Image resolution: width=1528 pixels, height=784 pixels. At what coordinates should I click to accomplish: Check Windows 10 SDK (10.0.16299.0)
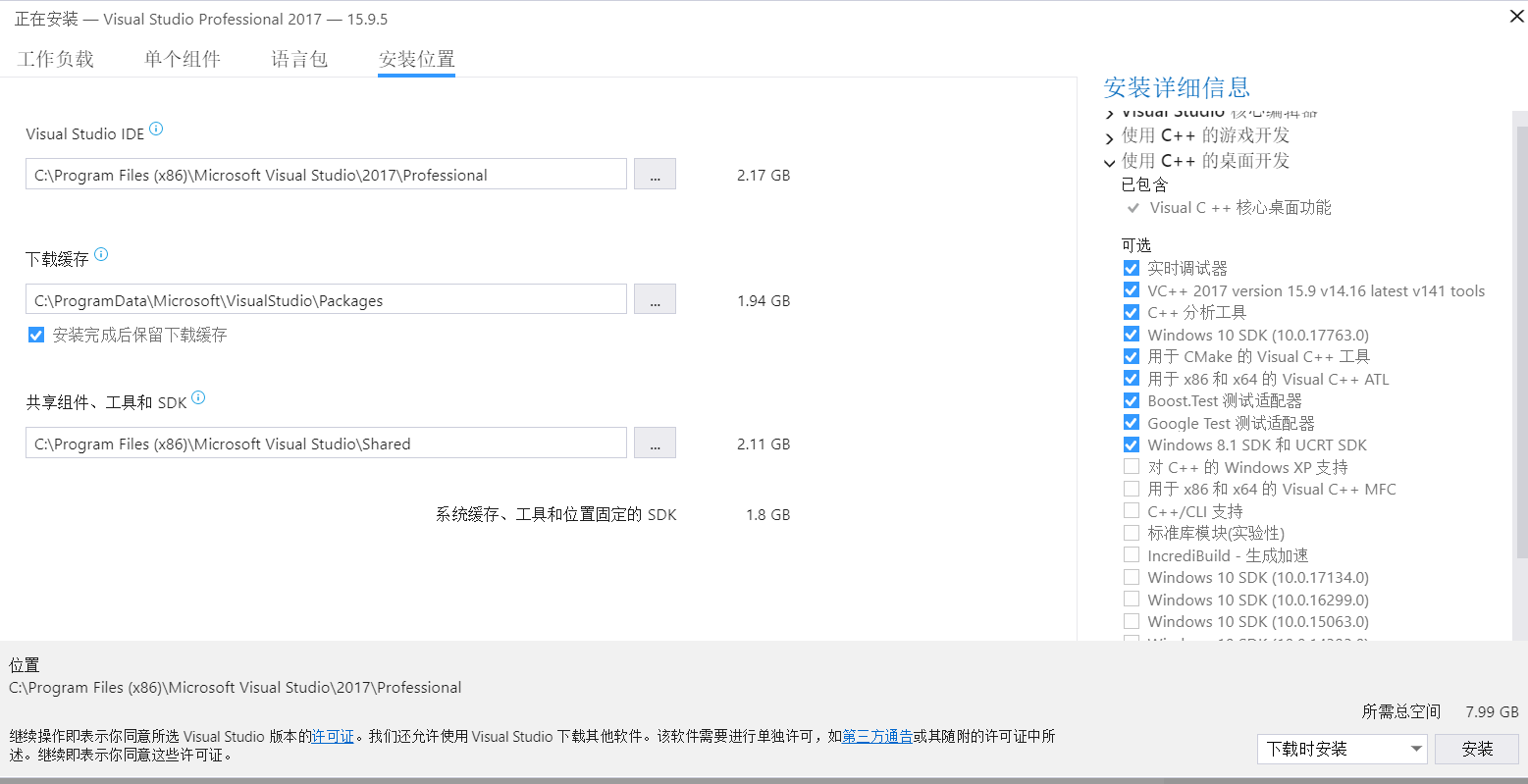pos(1132,600)
